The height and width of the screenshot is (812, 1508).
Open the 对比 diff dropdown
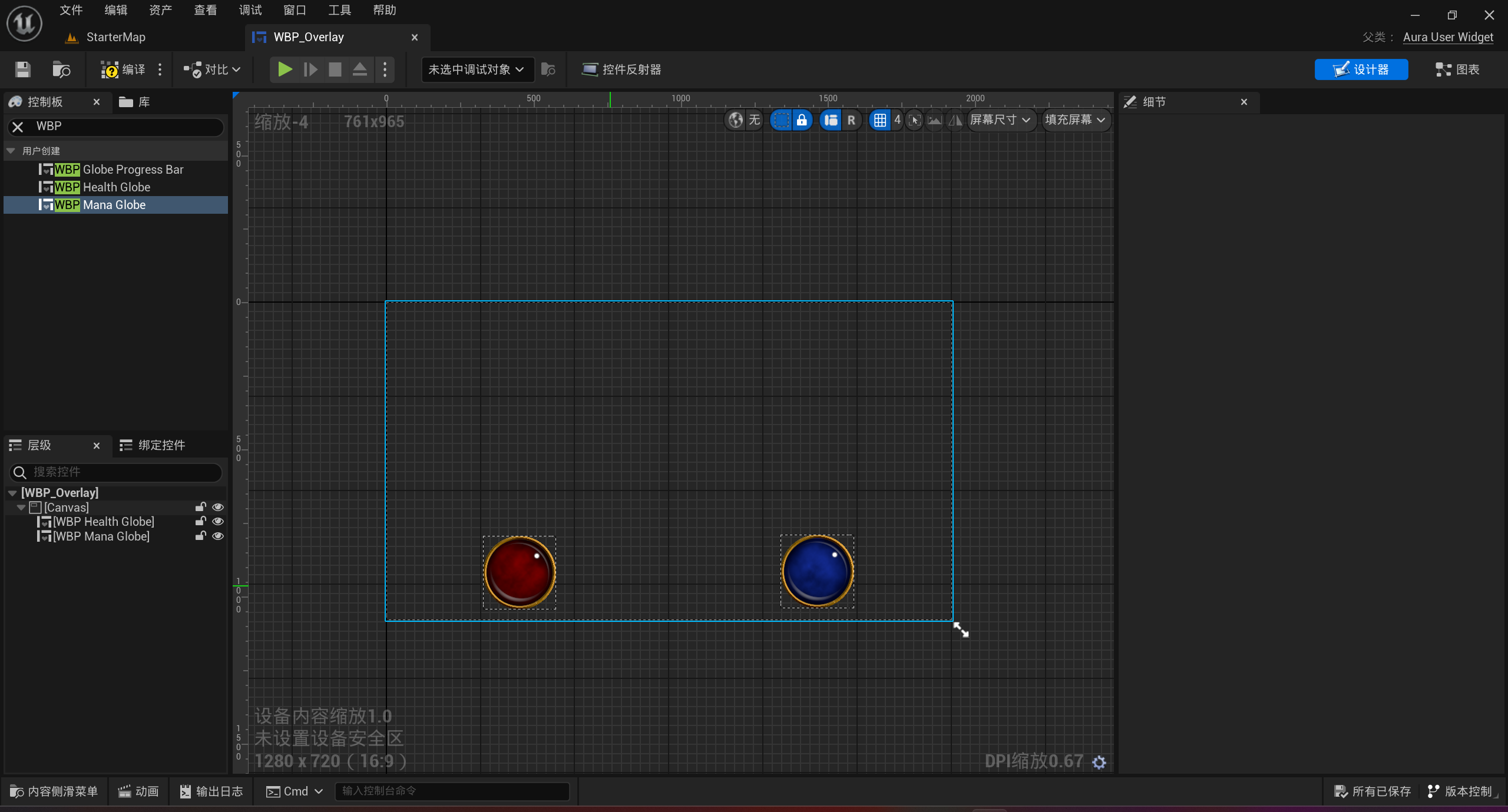click(212, 69)
